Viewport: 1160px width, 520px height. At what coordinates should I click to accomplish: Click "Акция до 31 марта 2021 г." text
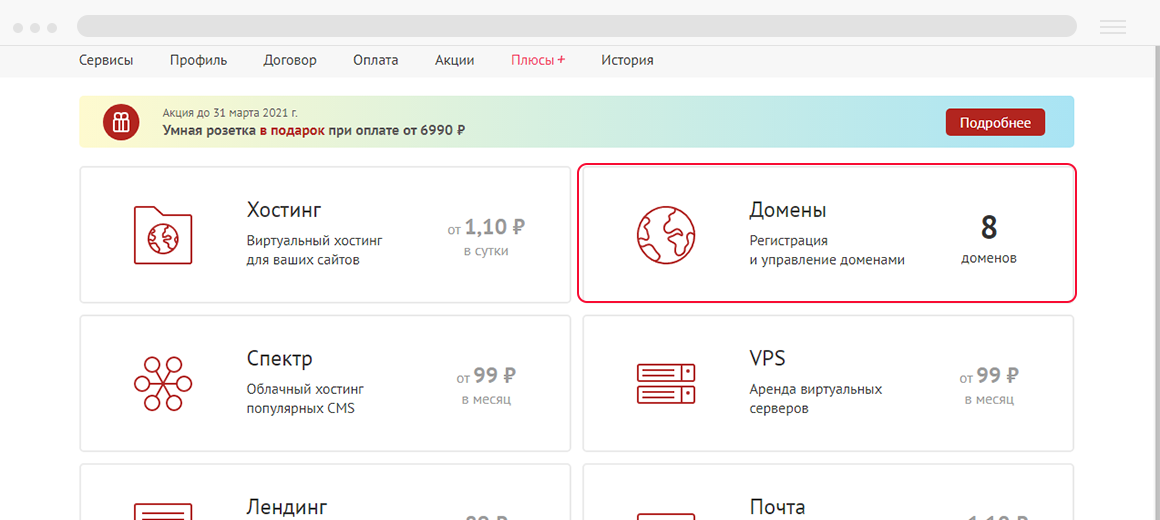point(230,113)
